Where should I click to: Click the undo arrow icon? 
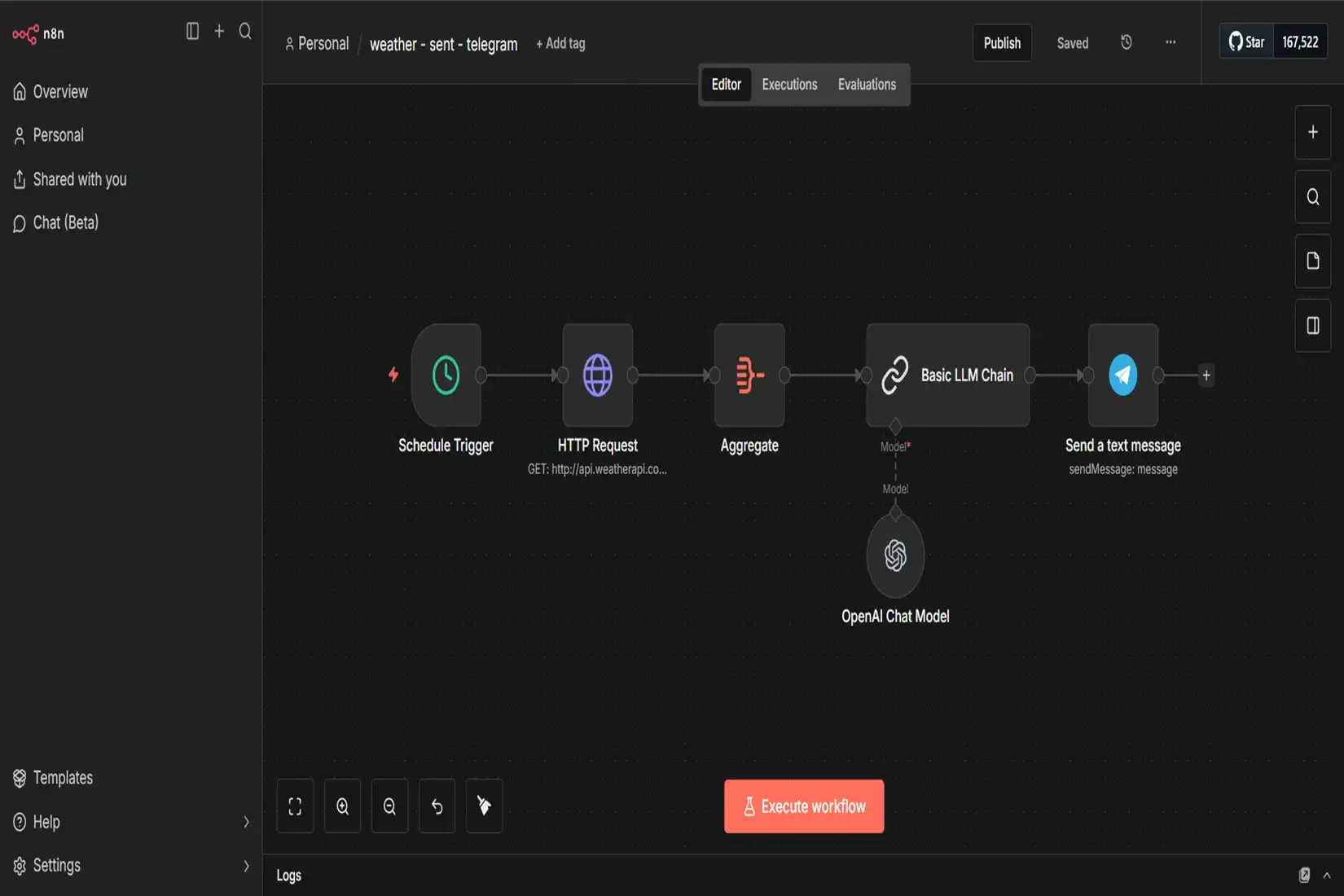tap(437, 806)
